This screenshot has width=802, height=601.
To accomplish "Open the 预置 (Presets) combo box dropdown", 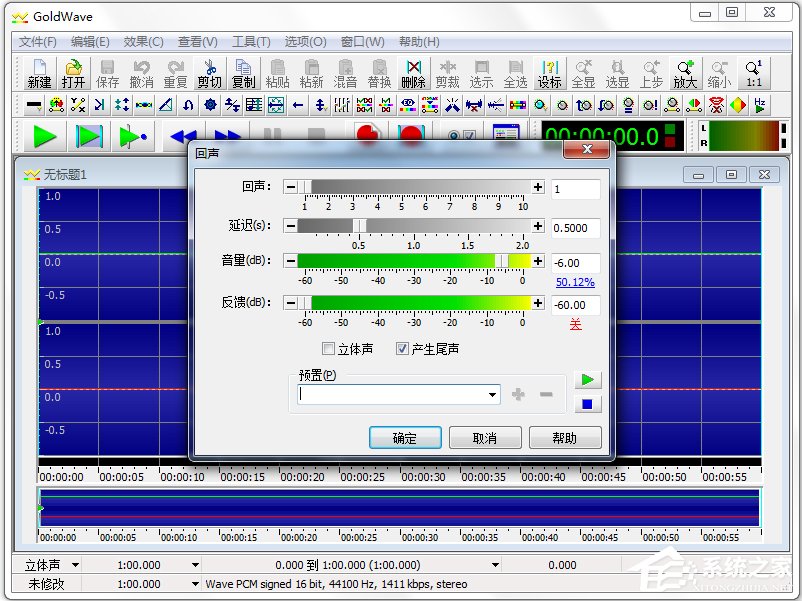I will pos(492,395).
